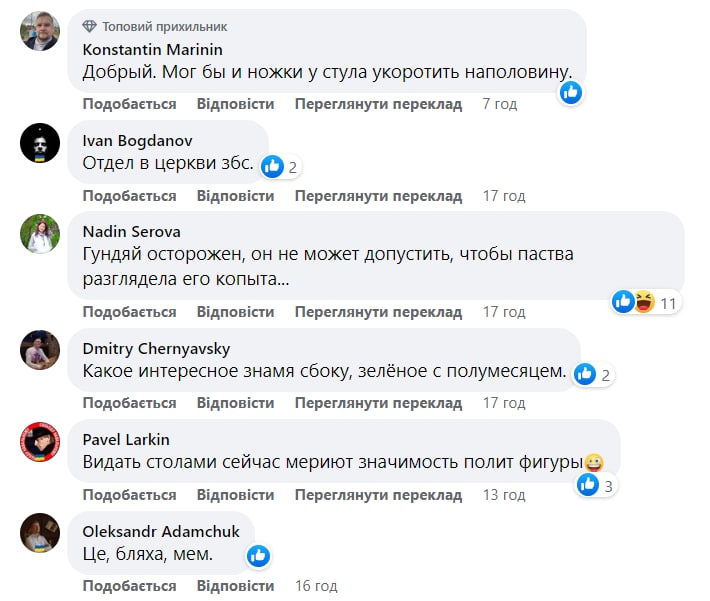The image size is (710, 601).
Task: View reactions on Nadin Serova's comment
Action: 646,301
